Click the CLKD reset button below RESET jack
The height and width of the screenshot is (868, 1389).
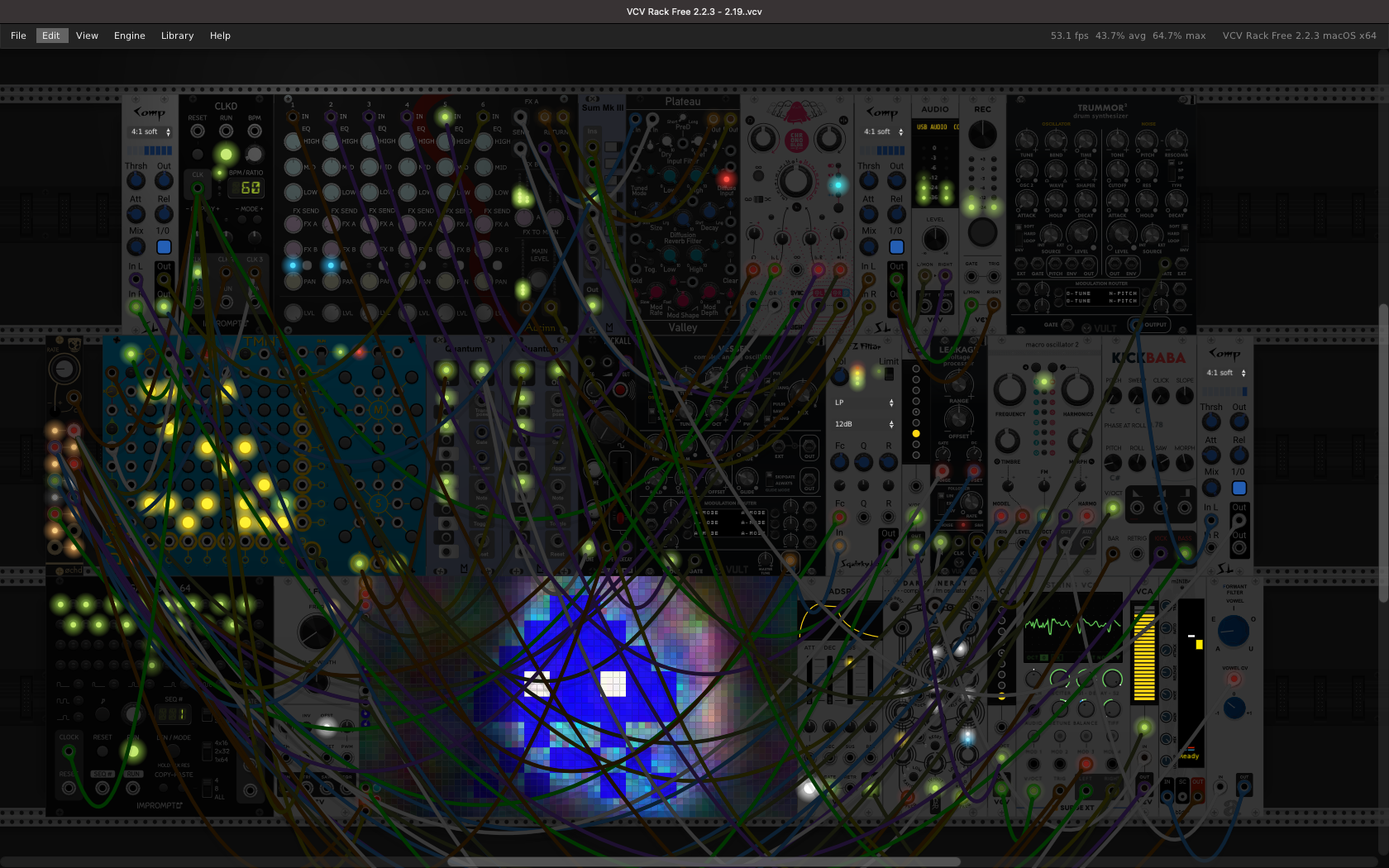(x=198, y=155)
